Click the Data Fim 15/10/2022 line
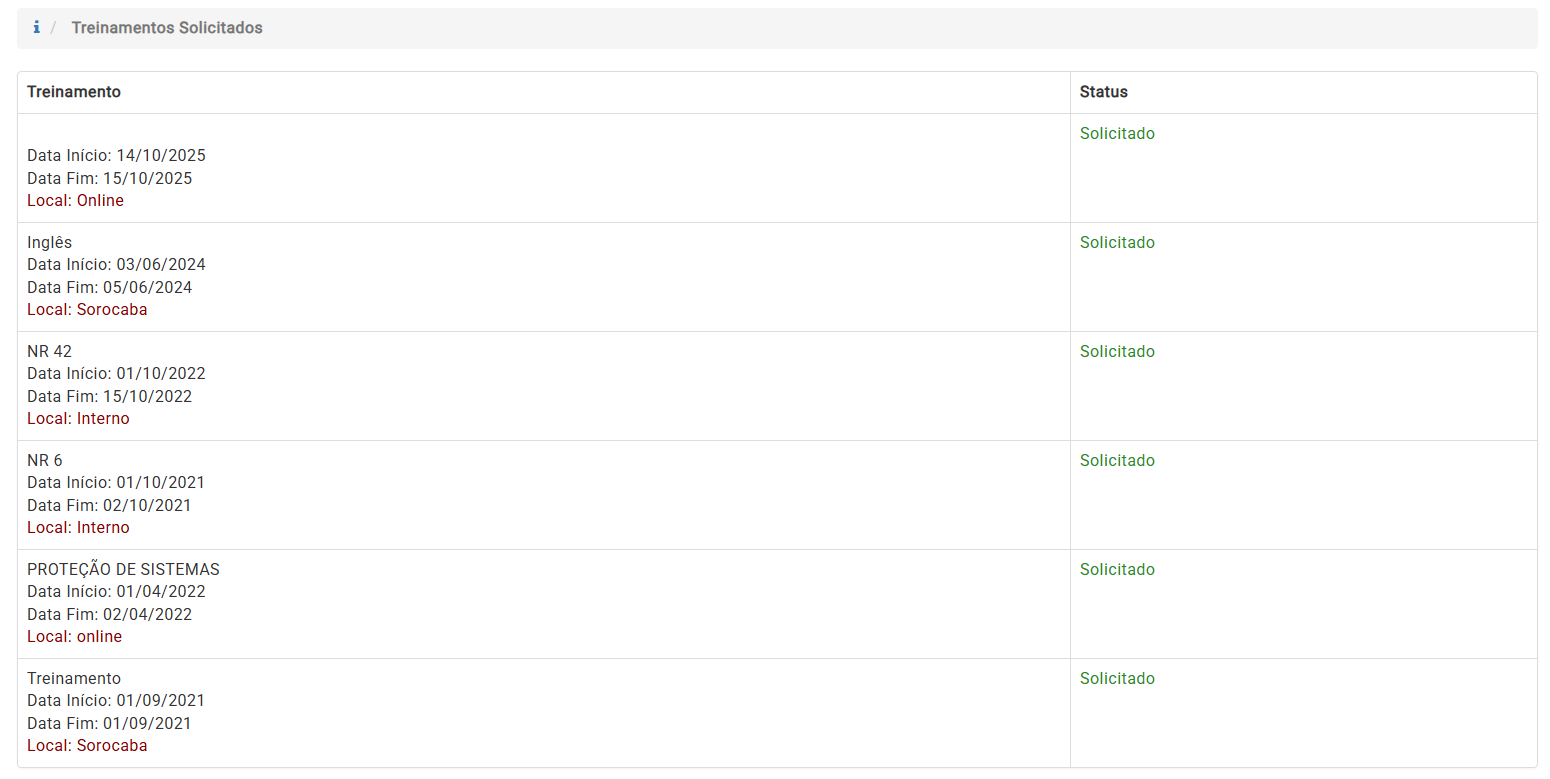This screenshot has height=779, width=1550. click(110, 397)
